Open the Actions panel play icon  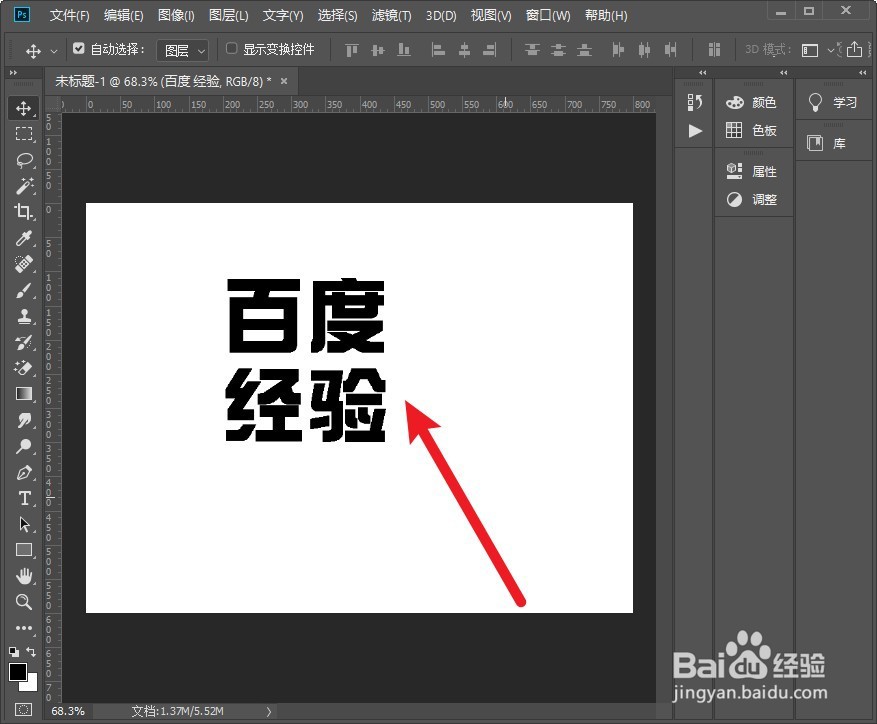(x=695, y=131)
